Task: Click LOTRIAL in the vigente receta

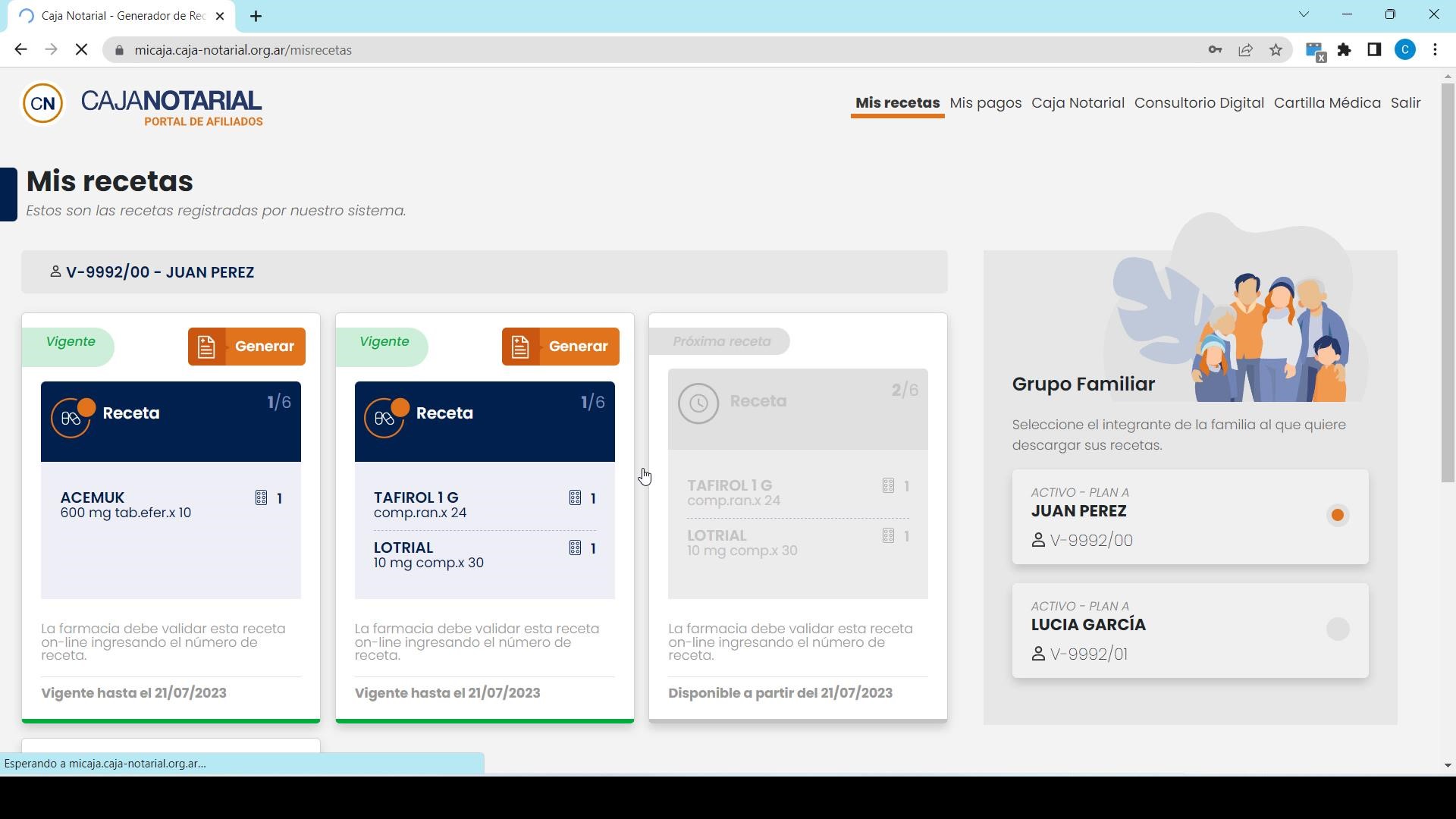Action: coord(403,548)
